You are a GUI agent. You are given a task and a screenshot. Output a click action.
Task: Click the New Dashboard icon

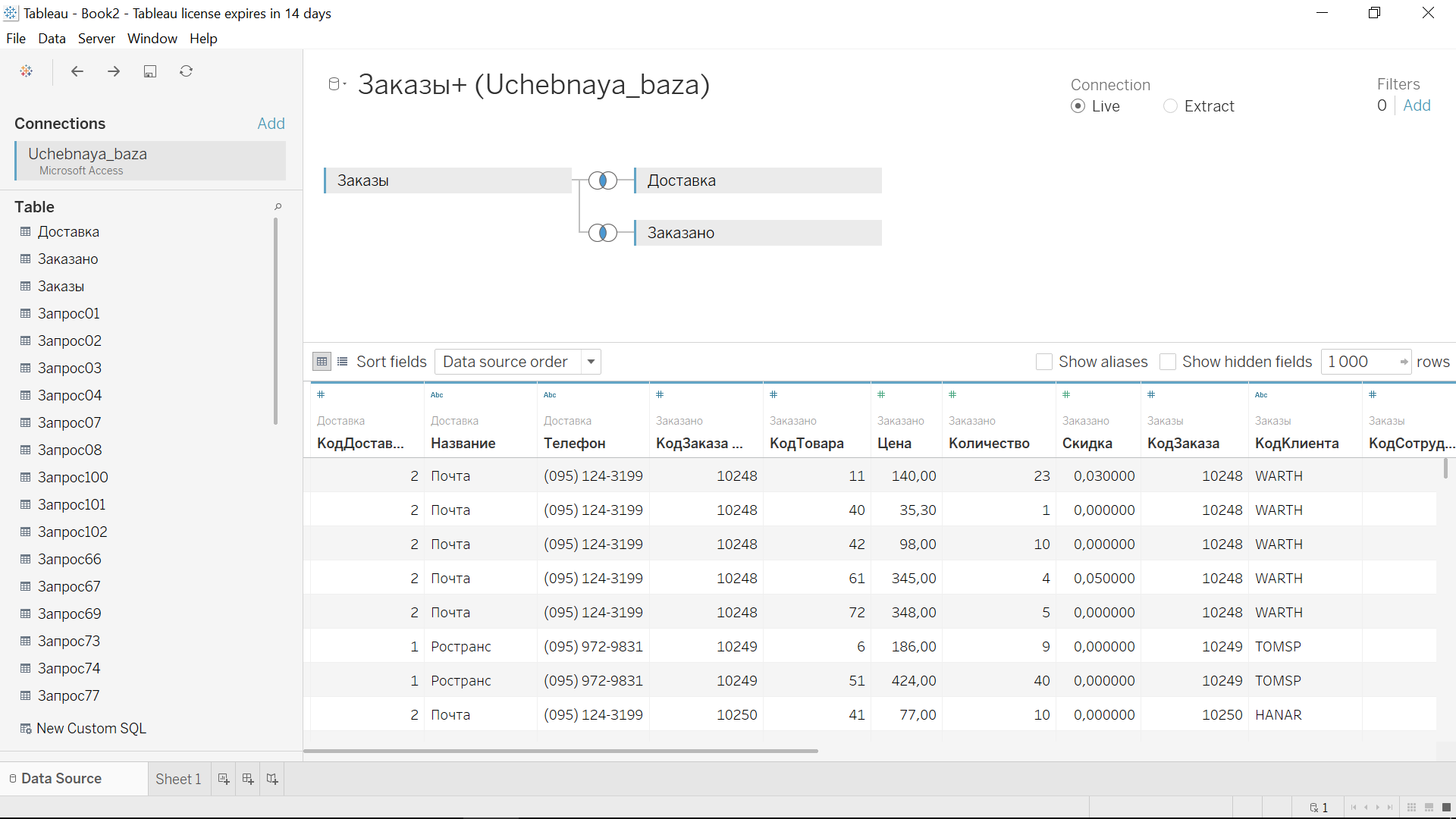click(x=248, y=779)
